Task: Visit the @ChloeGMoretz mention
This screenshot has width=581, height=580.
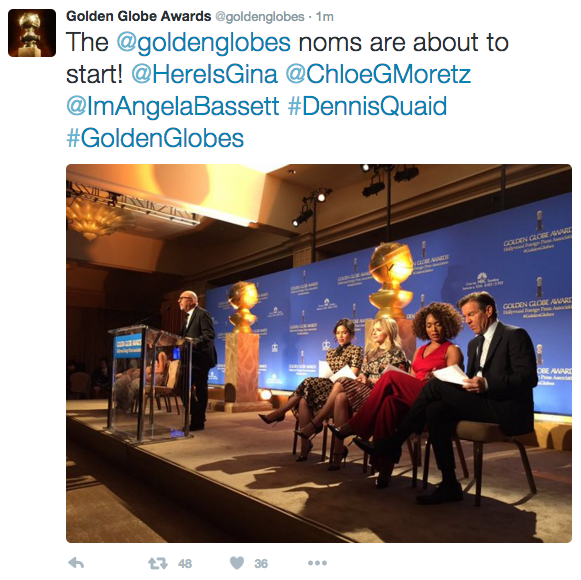Action: click(378, 74)
